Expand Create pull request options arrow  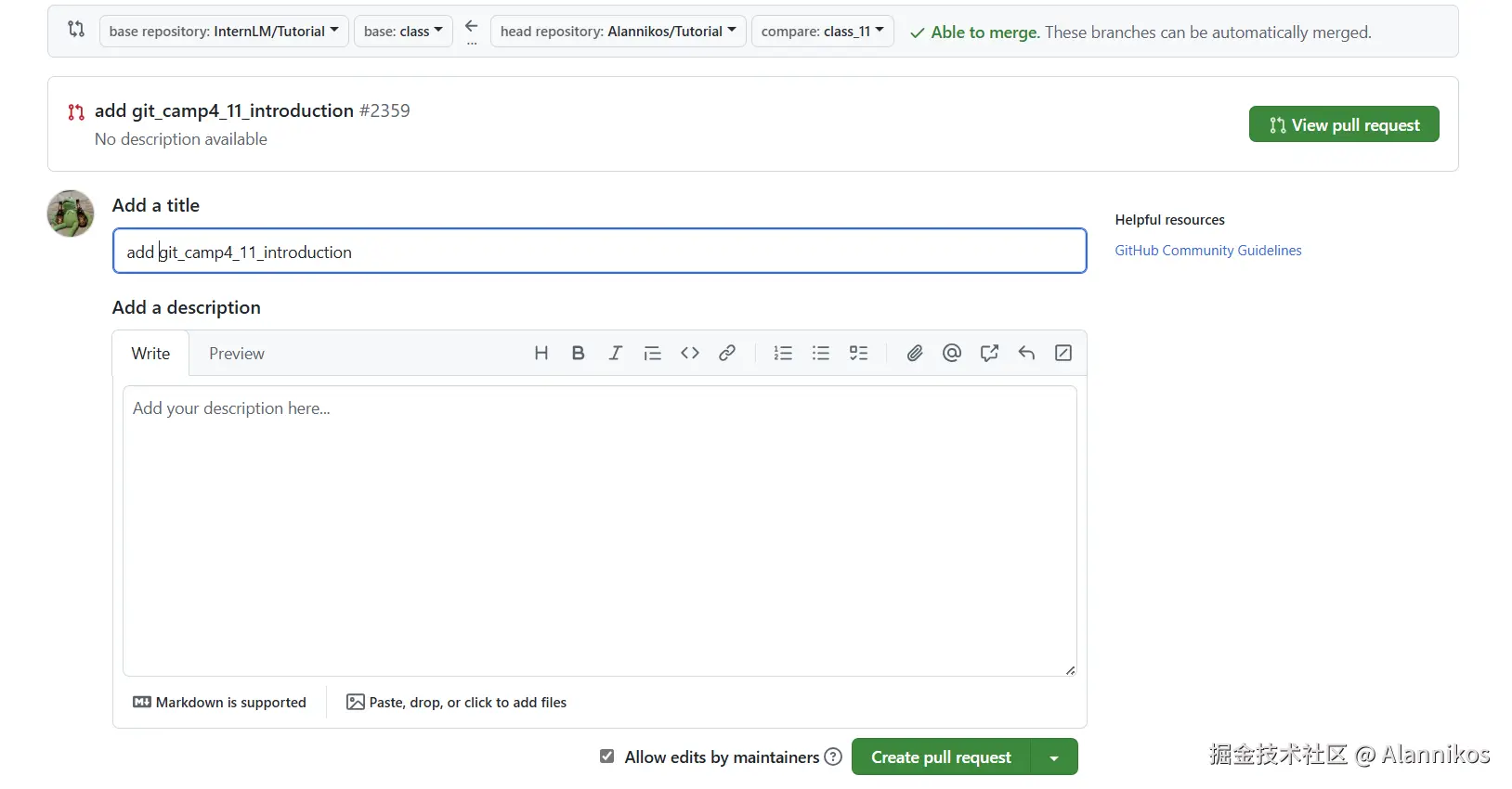[1054, 757]
